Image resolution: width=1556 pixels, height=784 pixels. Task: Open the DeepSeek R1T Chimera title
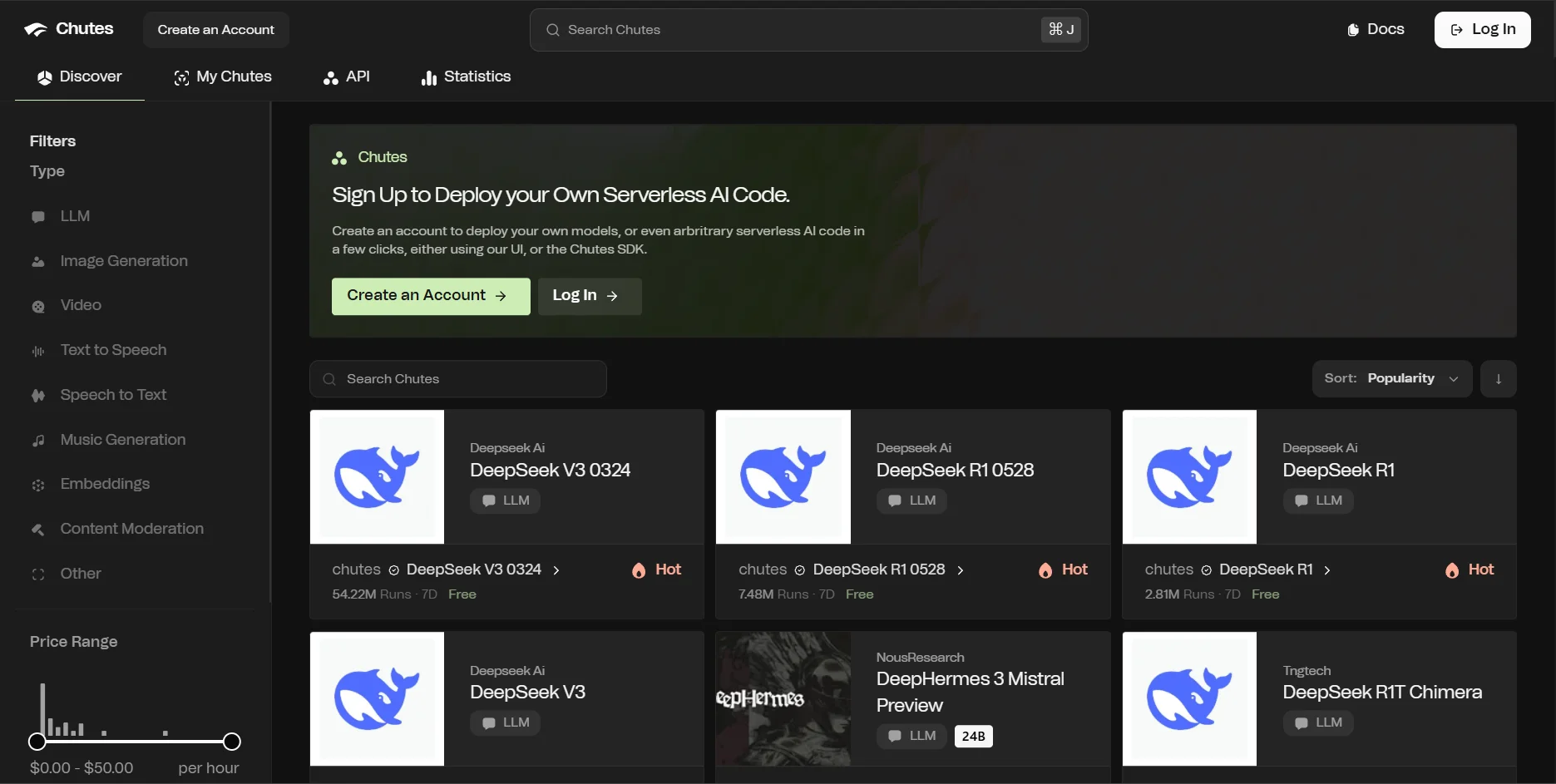tap(1382, 693)
